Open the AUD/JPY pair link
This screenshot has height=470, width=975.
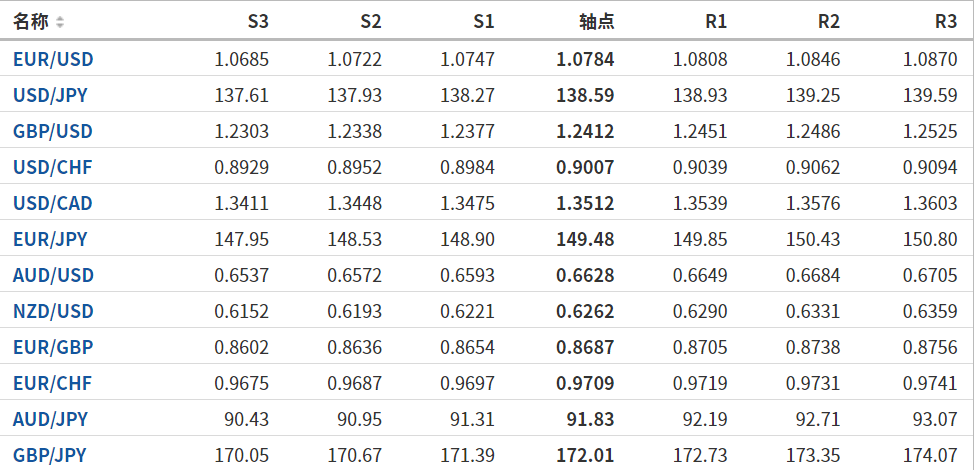click(x=50, y=419)
